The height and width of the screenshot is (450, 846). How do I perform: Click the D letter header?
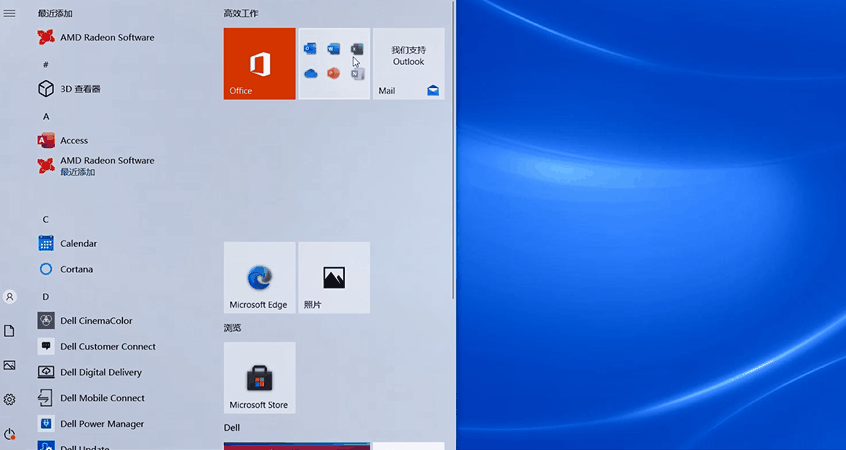click(46, 297)
